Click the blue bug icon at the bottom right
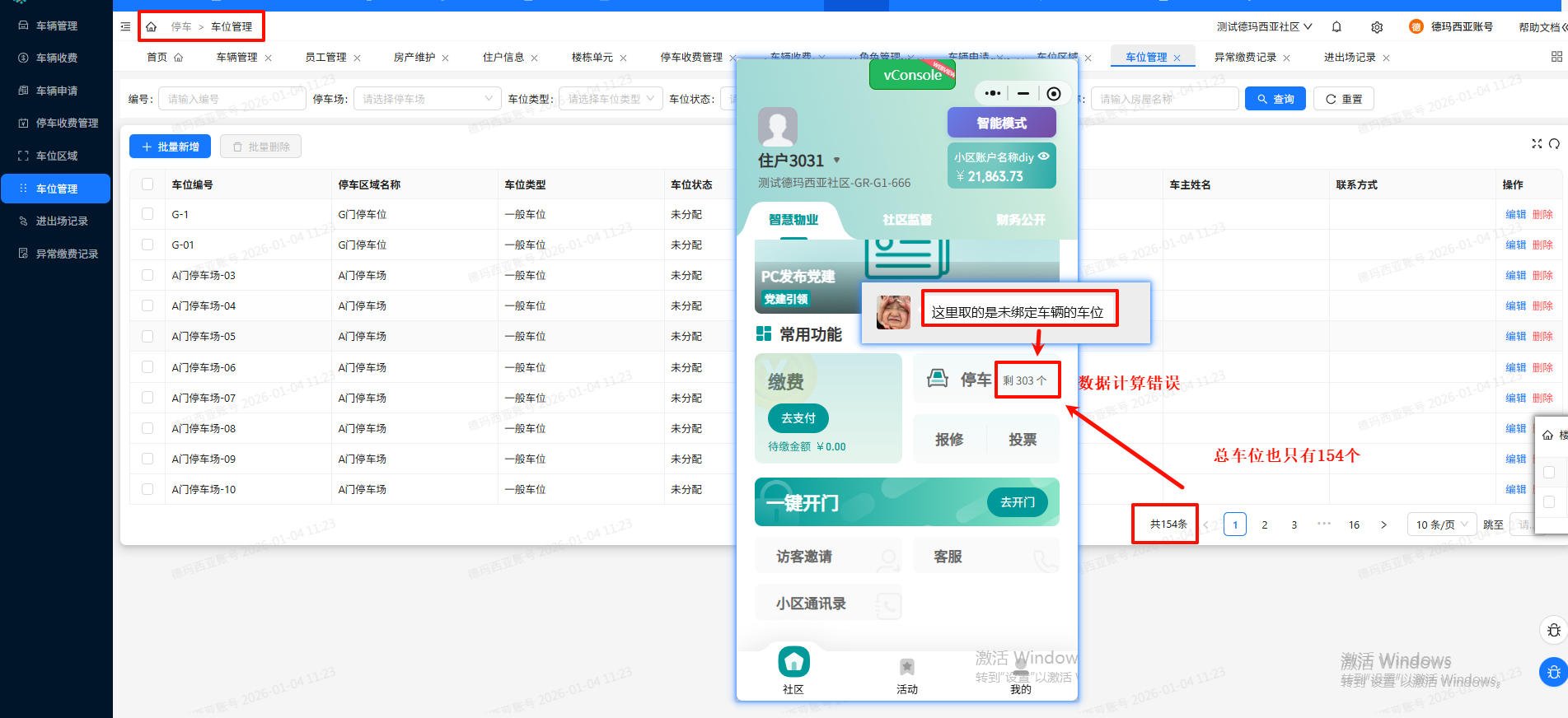 pyautogui.click(x=1553, y=672)
